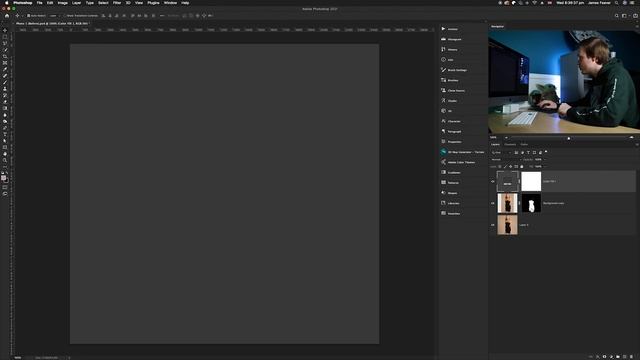Click the Home icon in options bar
640x360 pixels.
(7, 16)
